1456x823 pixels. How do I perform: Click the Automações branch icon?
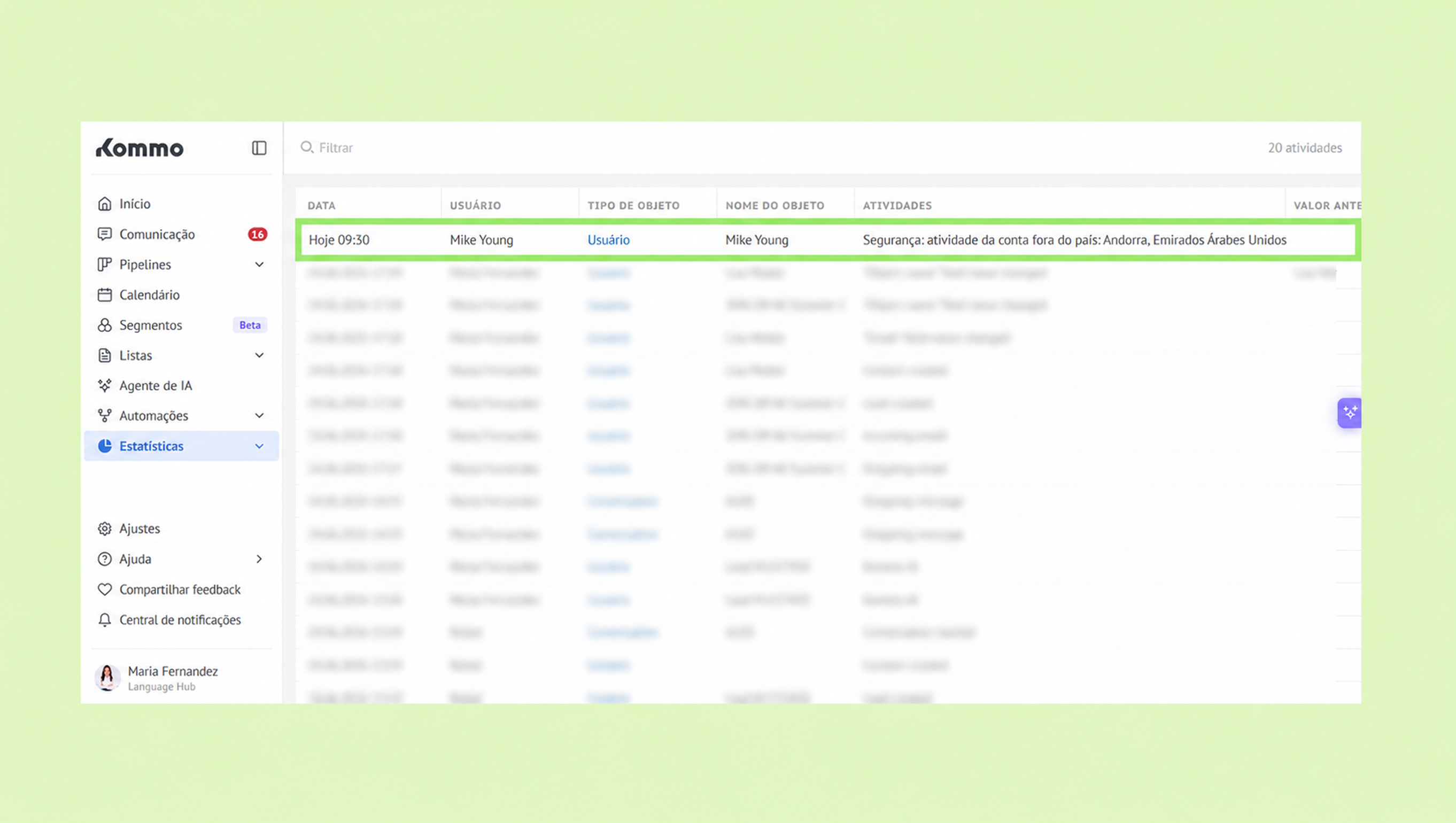coord(105,415)
